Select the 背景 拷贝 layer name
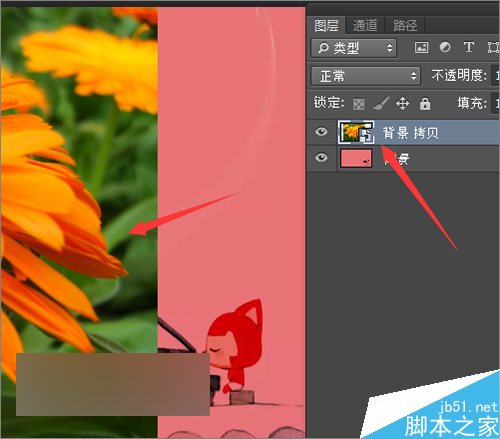The image size is (500, 439). click(410, 133)
